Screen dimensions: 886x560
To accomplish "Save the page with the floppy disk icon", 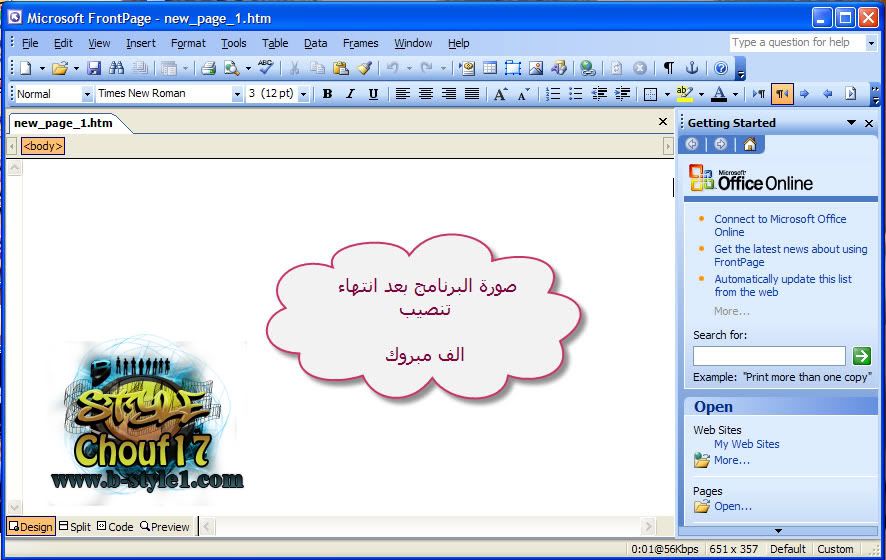I will (94, 68).
